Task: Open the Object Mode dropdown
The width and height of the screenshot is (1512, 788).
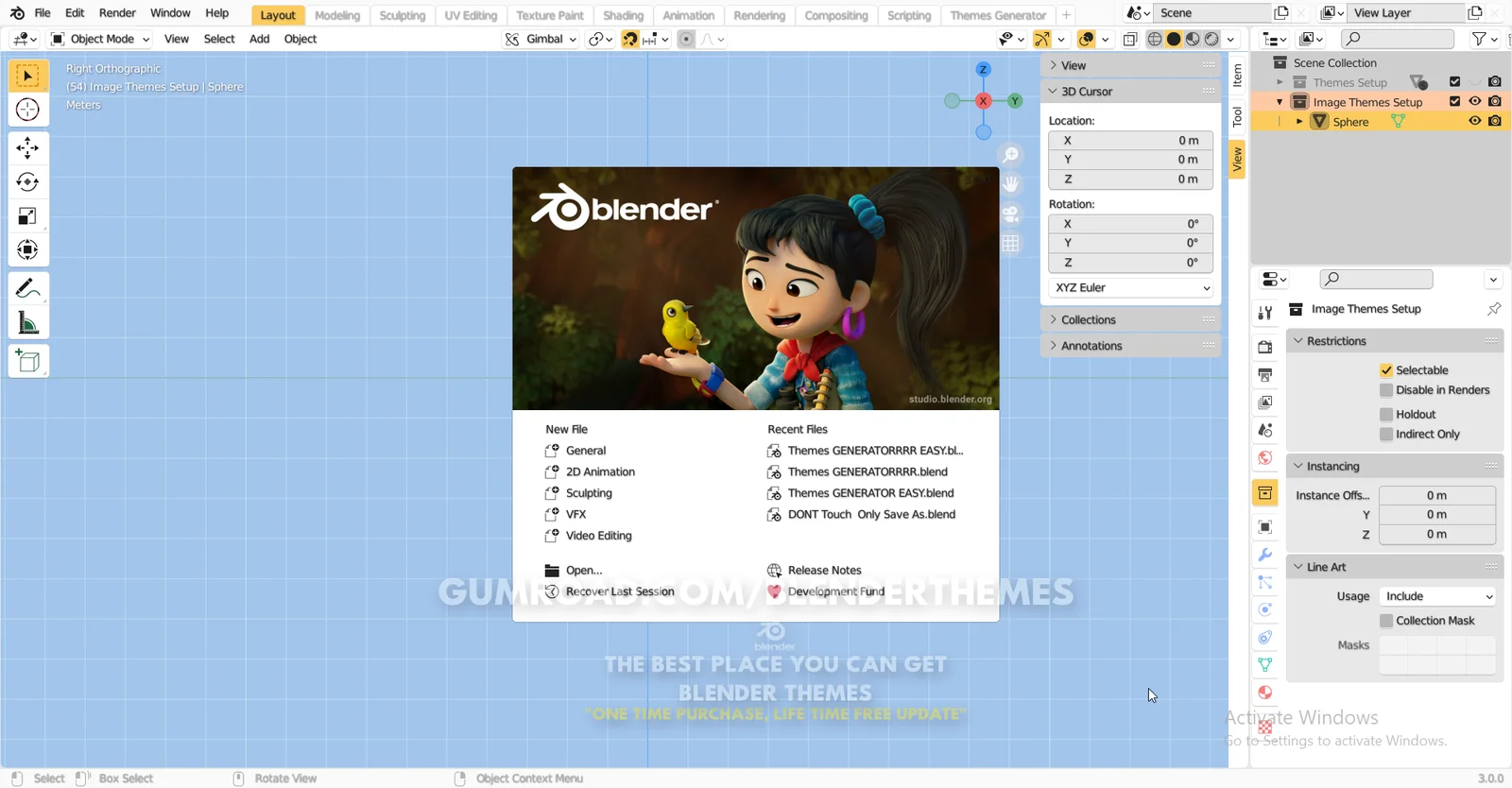Action: click(x=99, y=39)
